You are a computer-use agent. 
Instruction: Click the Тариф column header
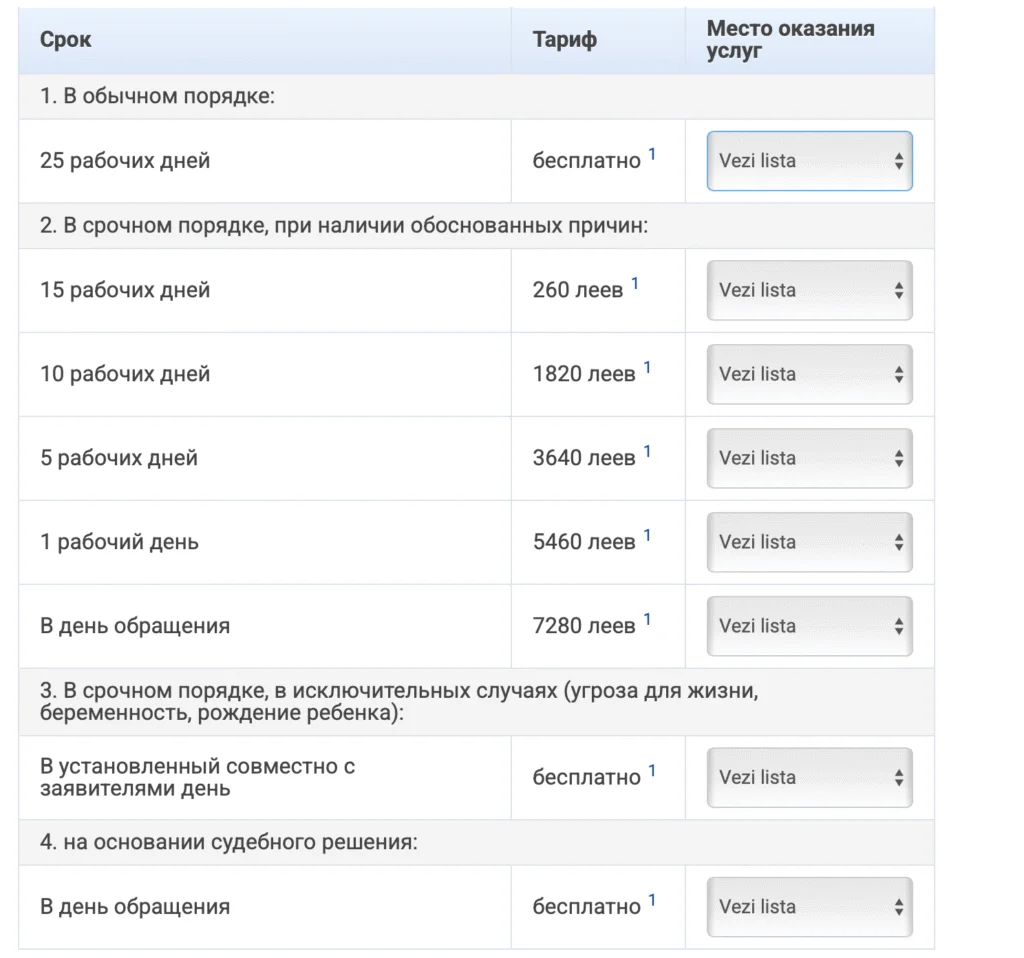pos(564,40)
